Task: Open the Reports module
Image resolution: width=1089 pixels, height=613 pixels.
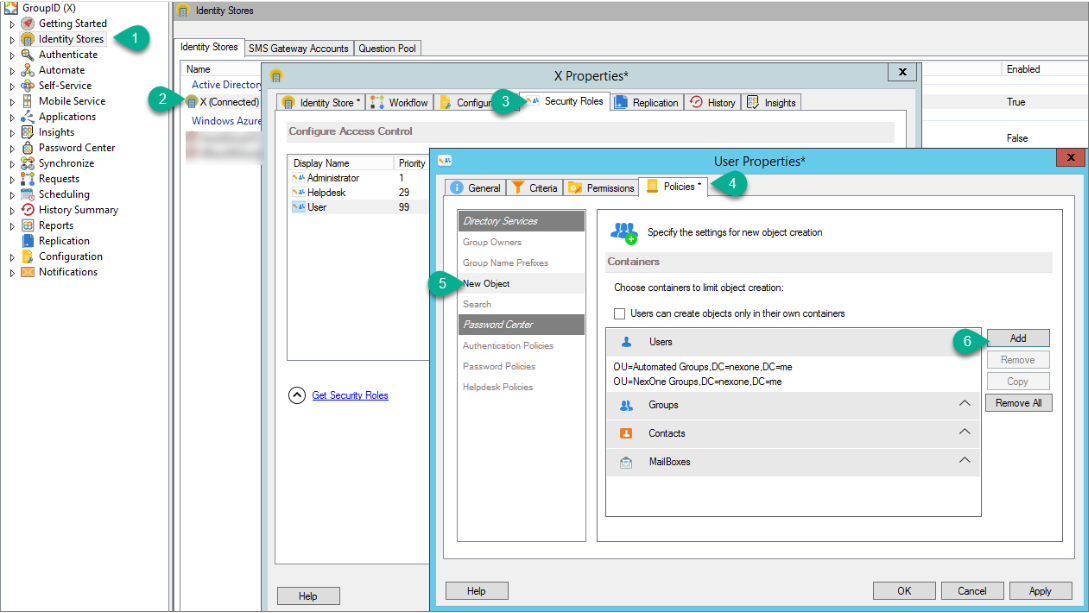Action: pos(55,224)
